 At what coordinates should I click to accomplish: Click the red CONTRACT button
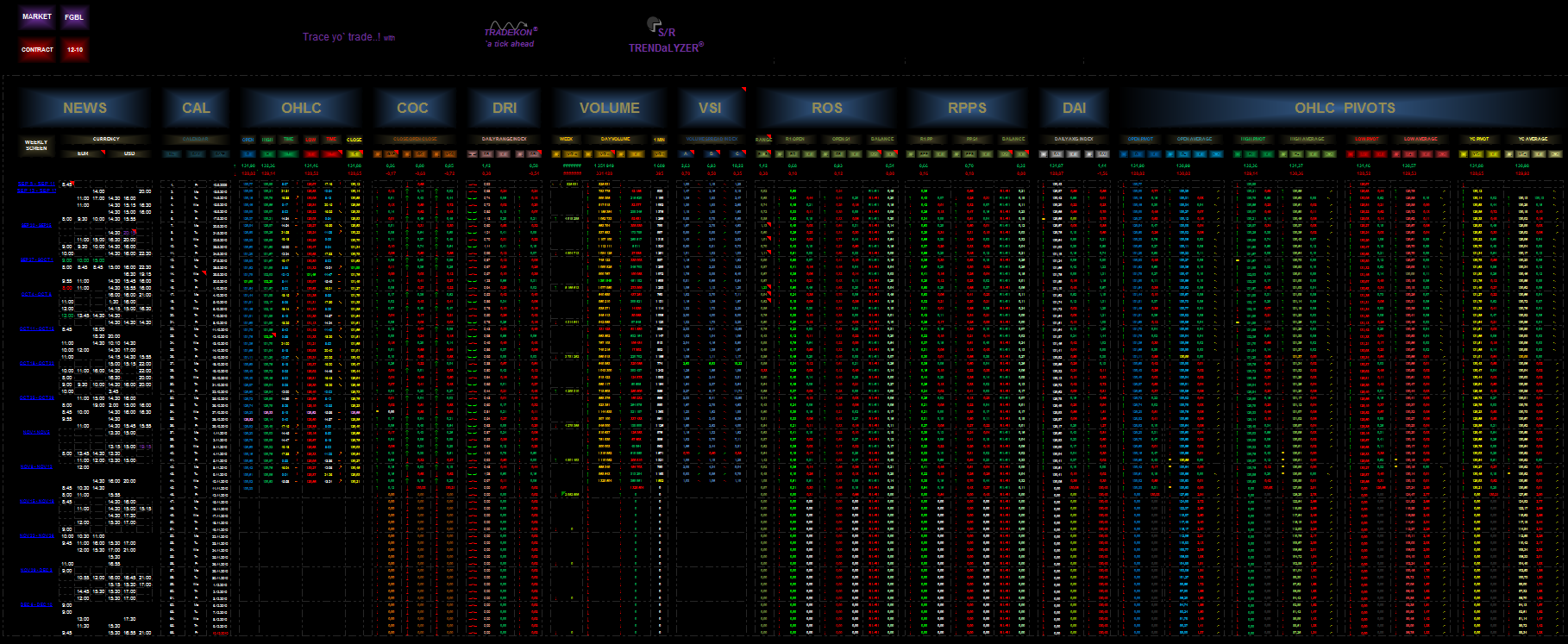coord(37,50)
